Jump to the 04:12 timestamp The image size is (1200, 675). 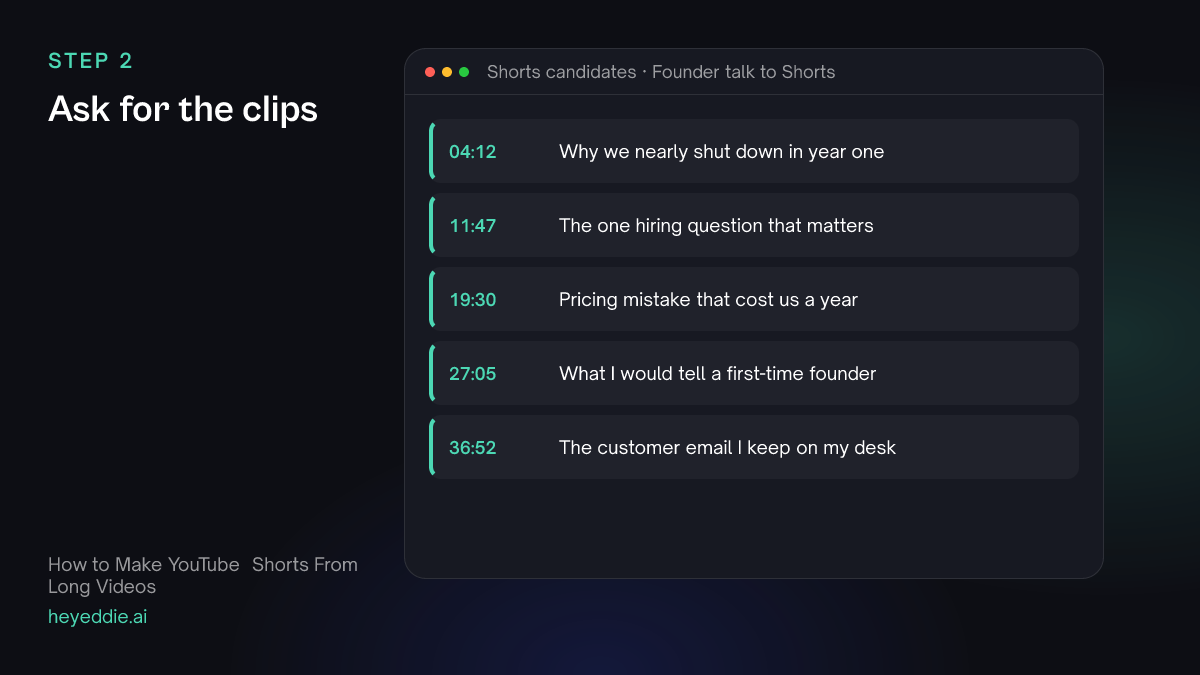[472, 152]
